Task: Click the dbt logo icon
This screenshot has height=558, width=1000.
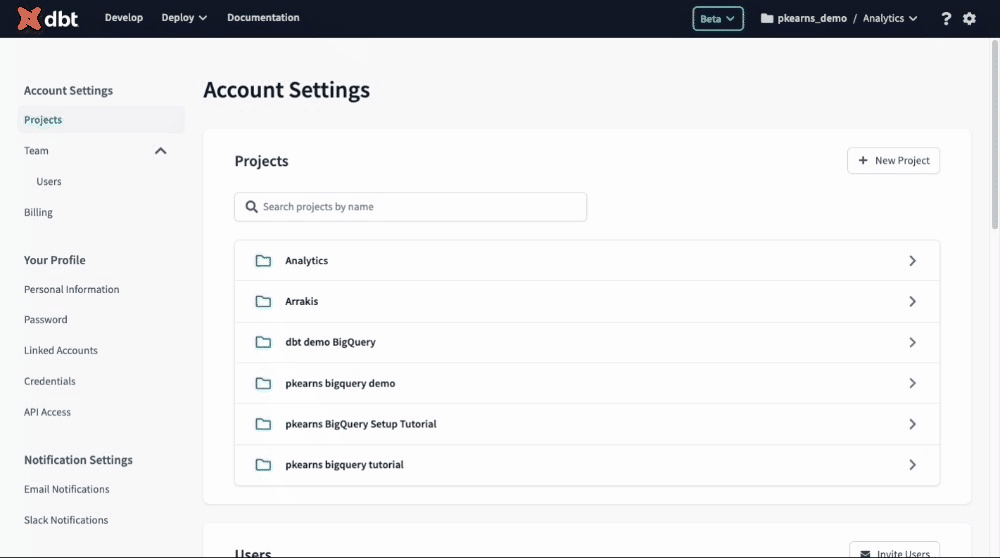Action: (x=31, y=18)
